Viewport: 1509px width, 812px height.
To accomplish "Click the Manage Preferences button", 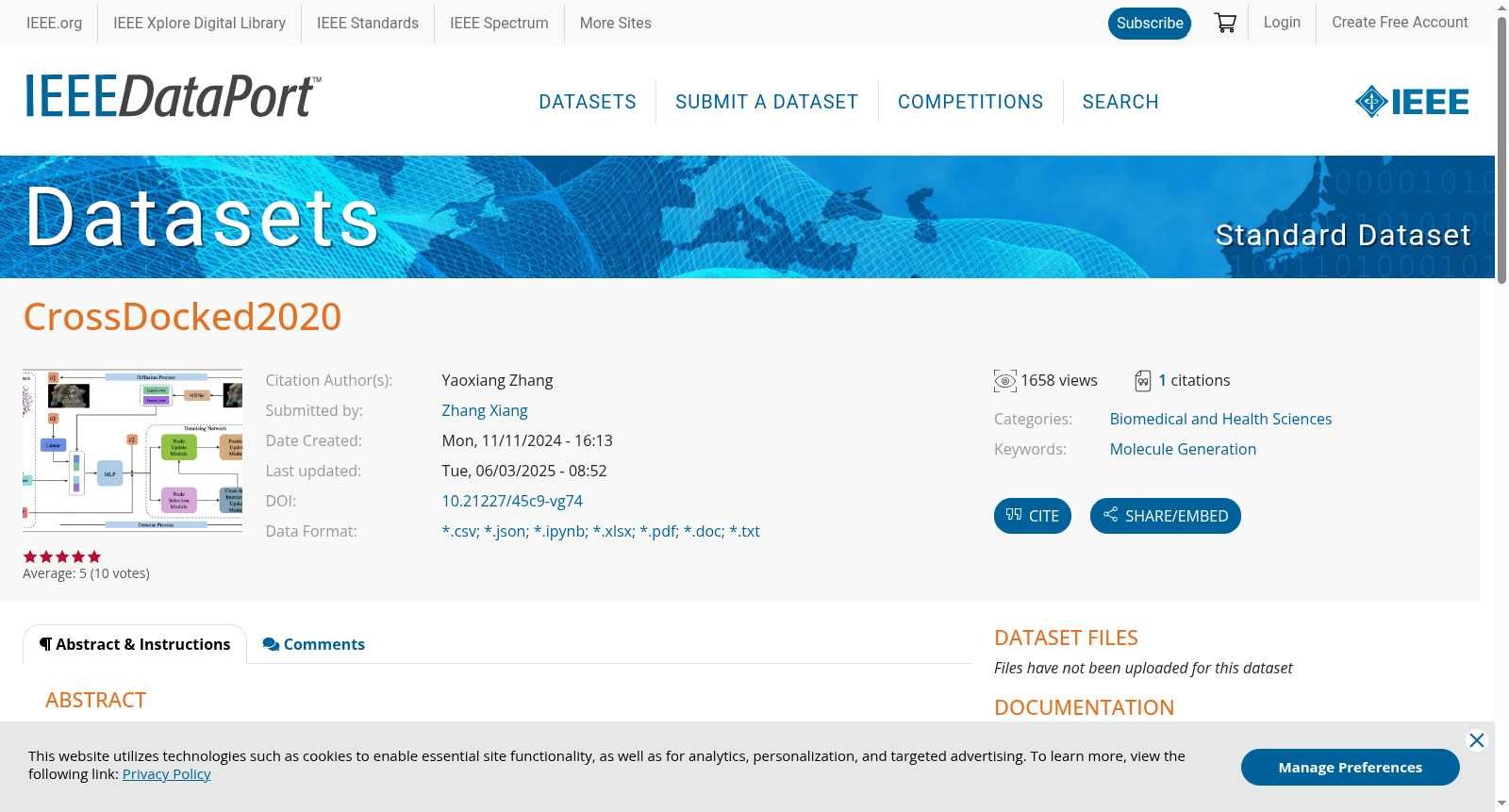I will (x=1351, y=768).
